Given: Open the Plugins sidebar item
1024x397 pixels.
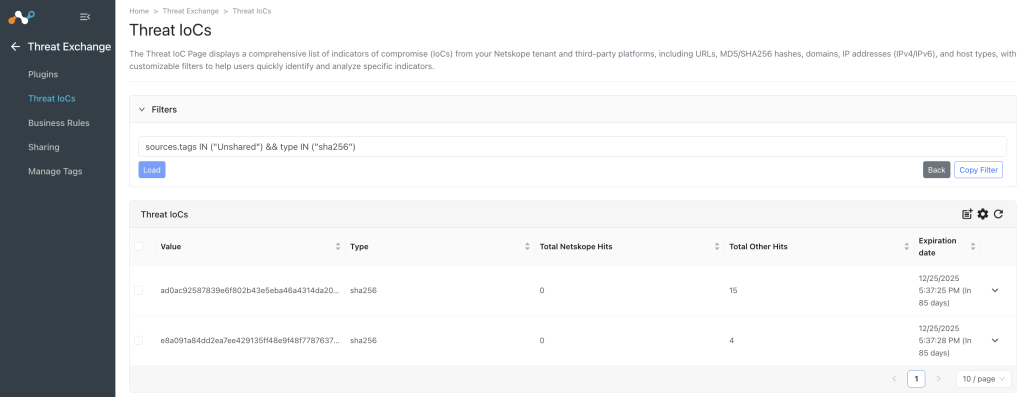Looking at the screenshot, I should [43, 74].
